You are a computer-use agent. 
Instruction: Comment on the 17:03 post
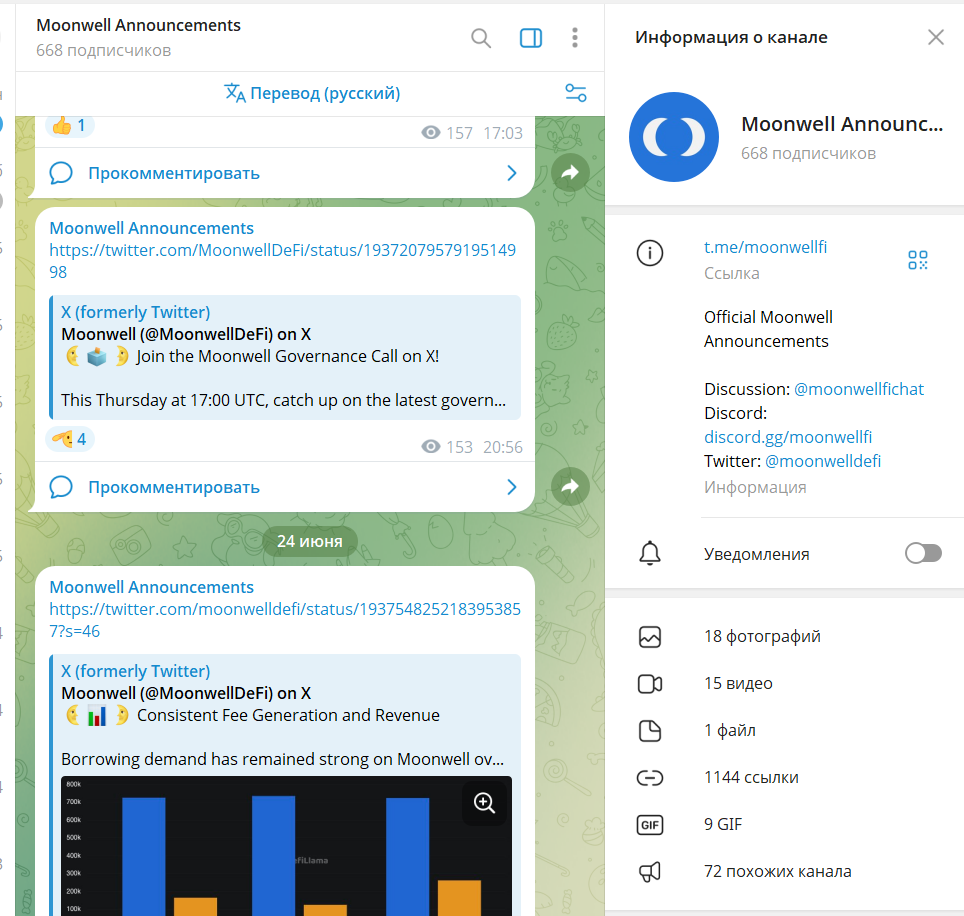(285, 173)
